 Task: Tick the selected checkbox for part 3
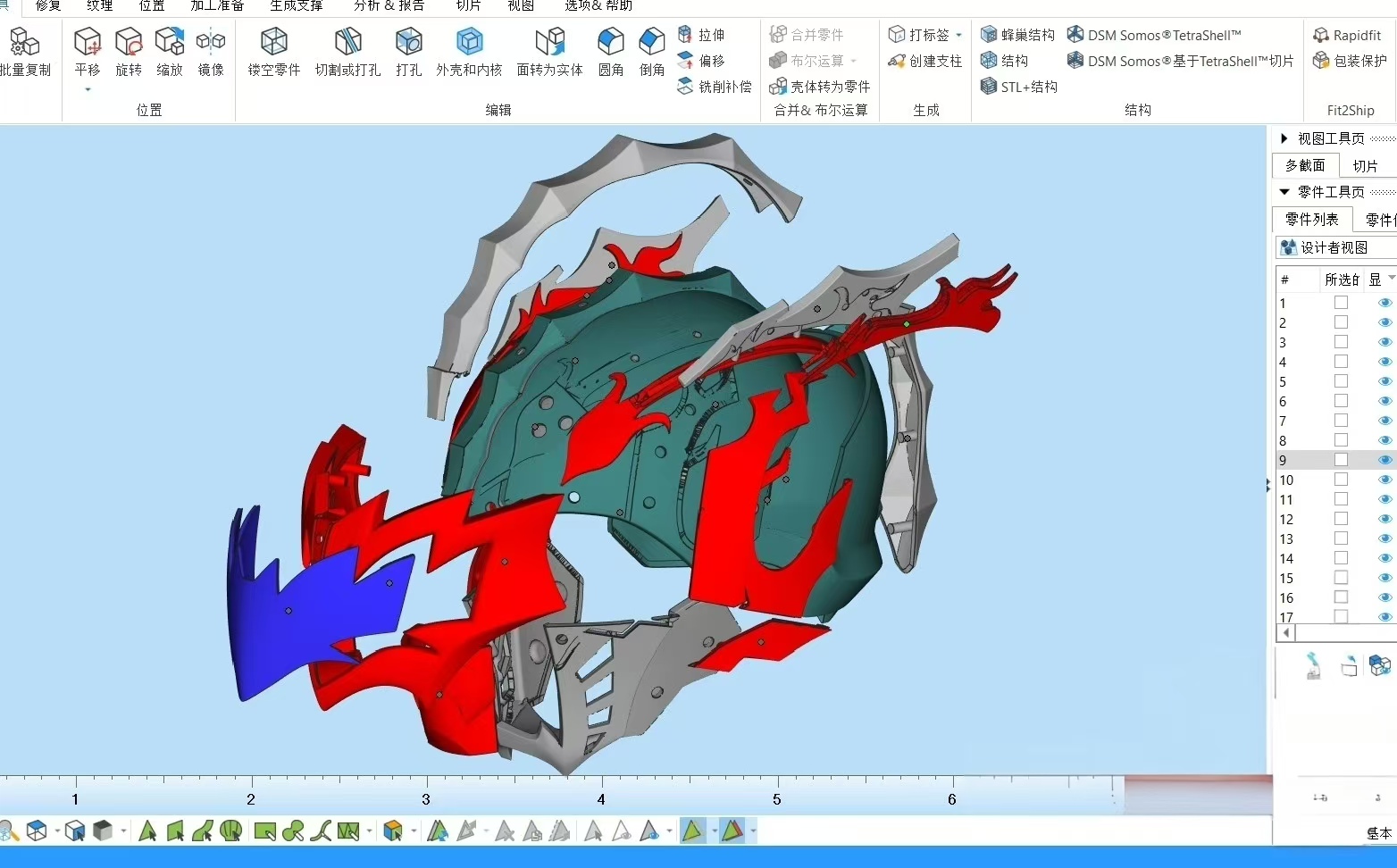click(1341, 342)
